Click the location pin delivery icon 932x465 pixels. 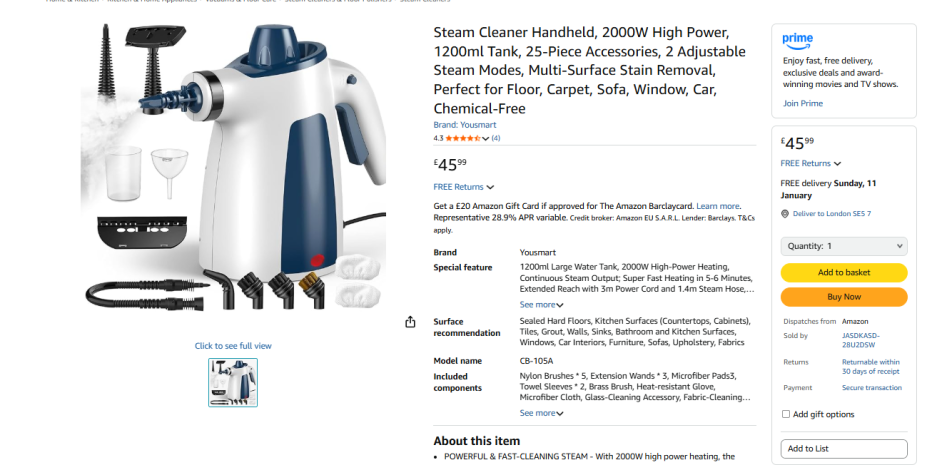tap(785, 213)
